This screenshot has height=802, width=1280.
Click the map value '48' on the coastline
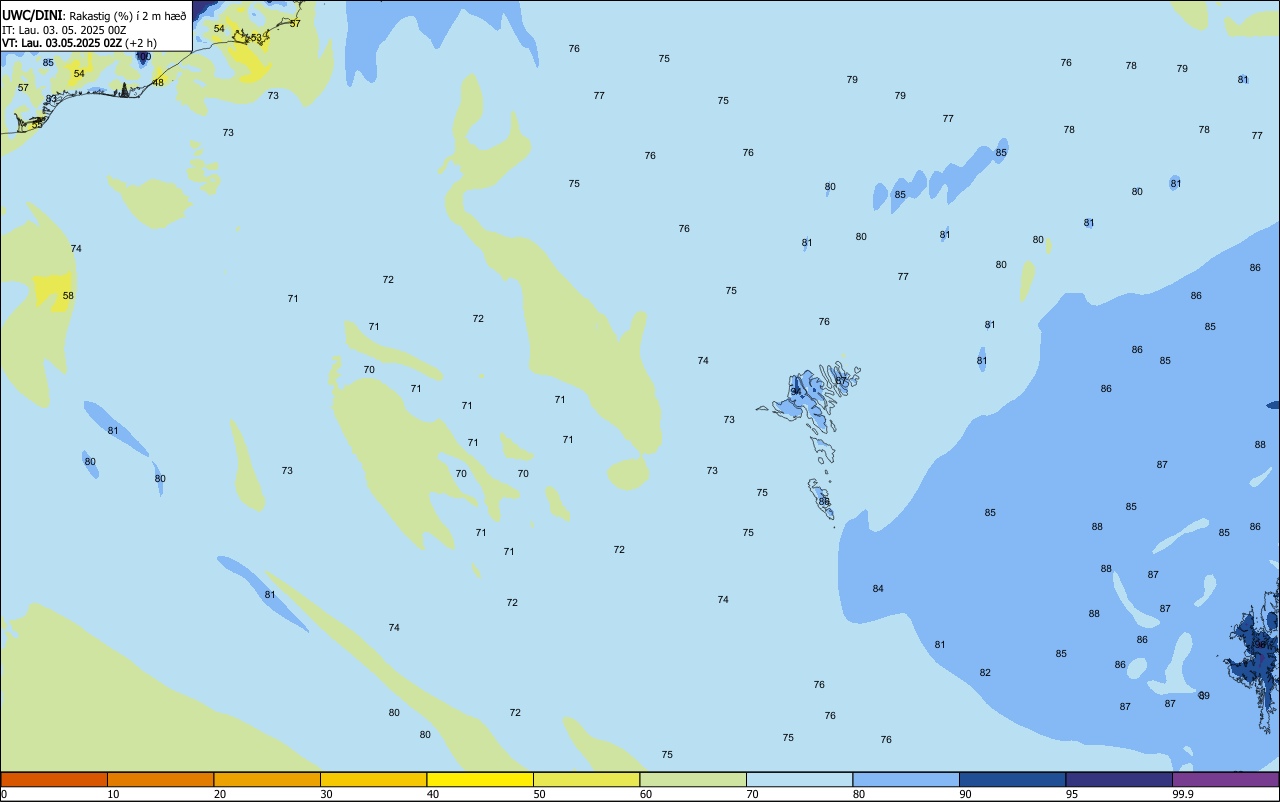158,83
